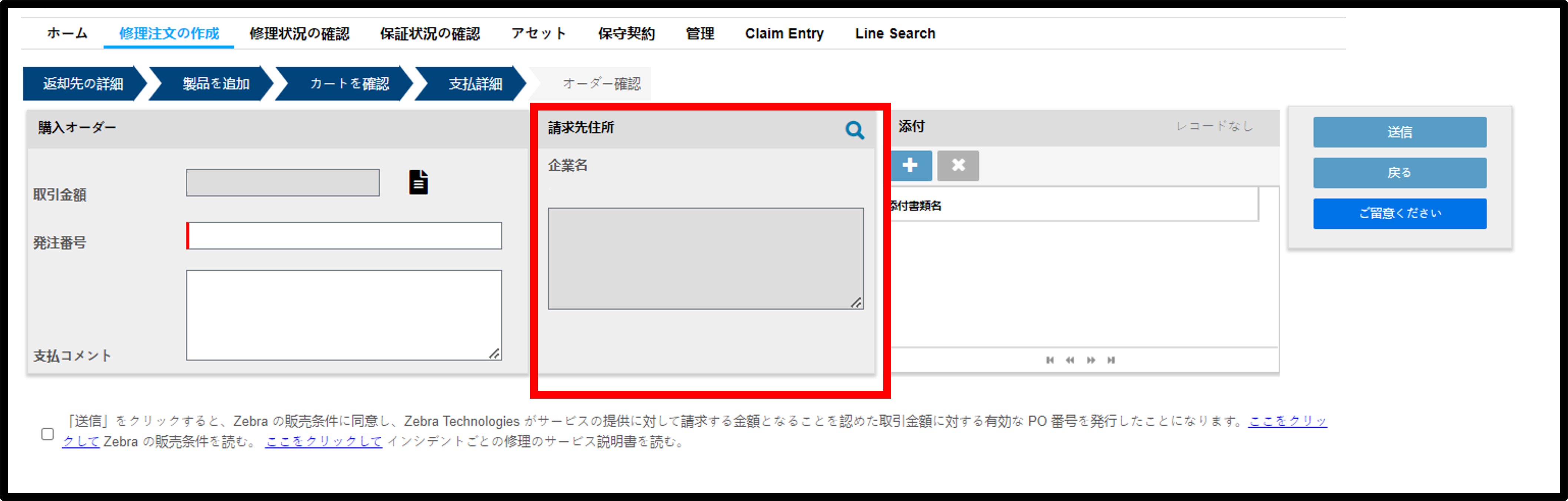This screenshot has height=501, width=1568.
Task: Click the 戻る back button
Action: coord(1399,173)
